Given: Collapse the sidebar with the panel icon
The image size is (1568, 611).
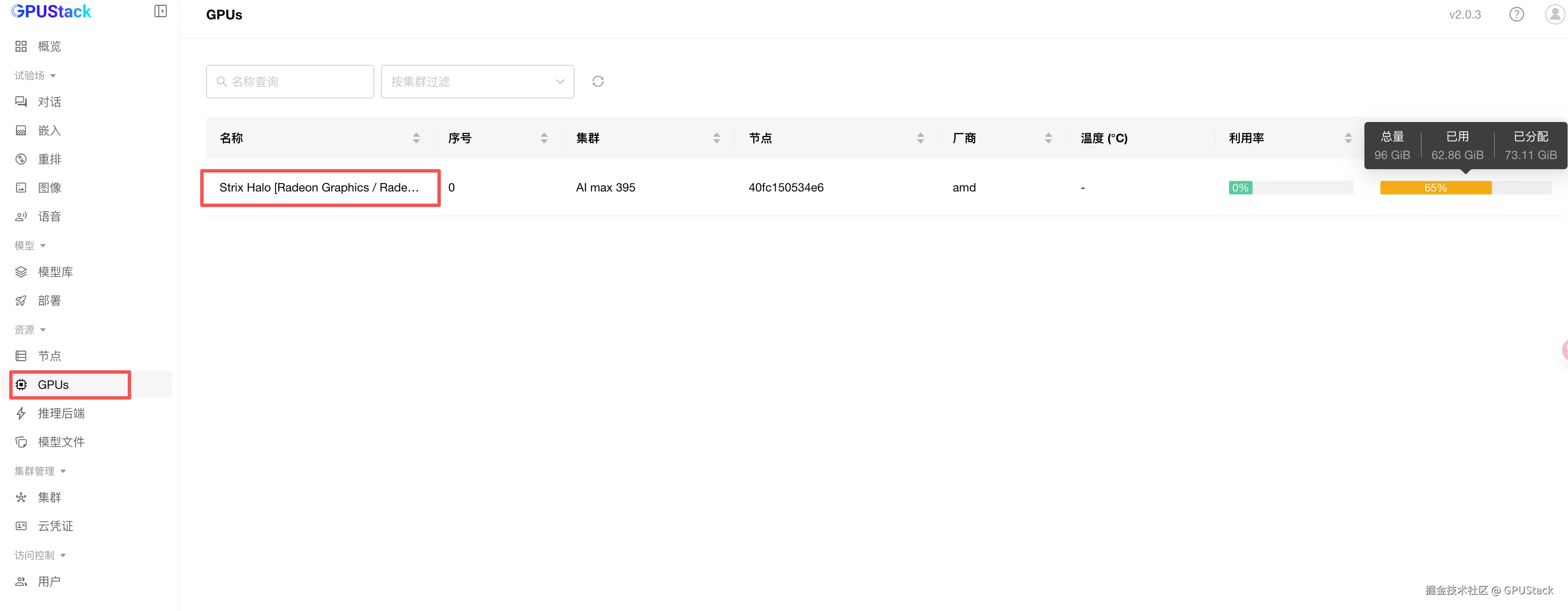Looking at the screenshot, I should click(161, 12).
